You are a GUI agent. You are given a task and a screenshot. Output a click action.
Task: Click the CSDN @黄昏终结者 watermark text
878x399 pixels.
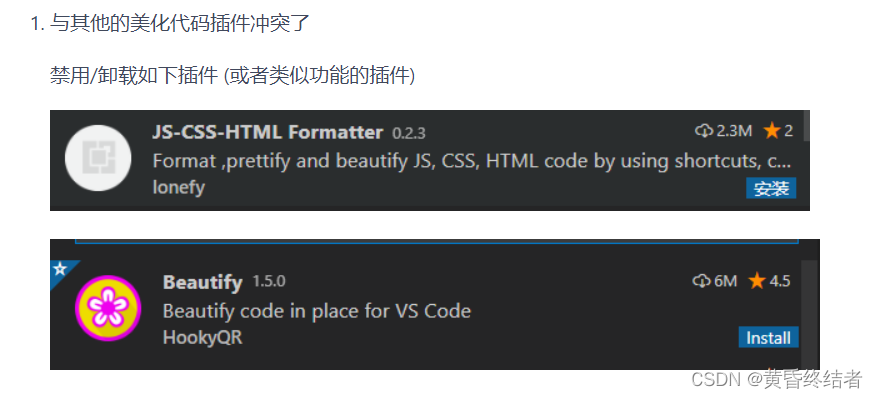(777, 379)
